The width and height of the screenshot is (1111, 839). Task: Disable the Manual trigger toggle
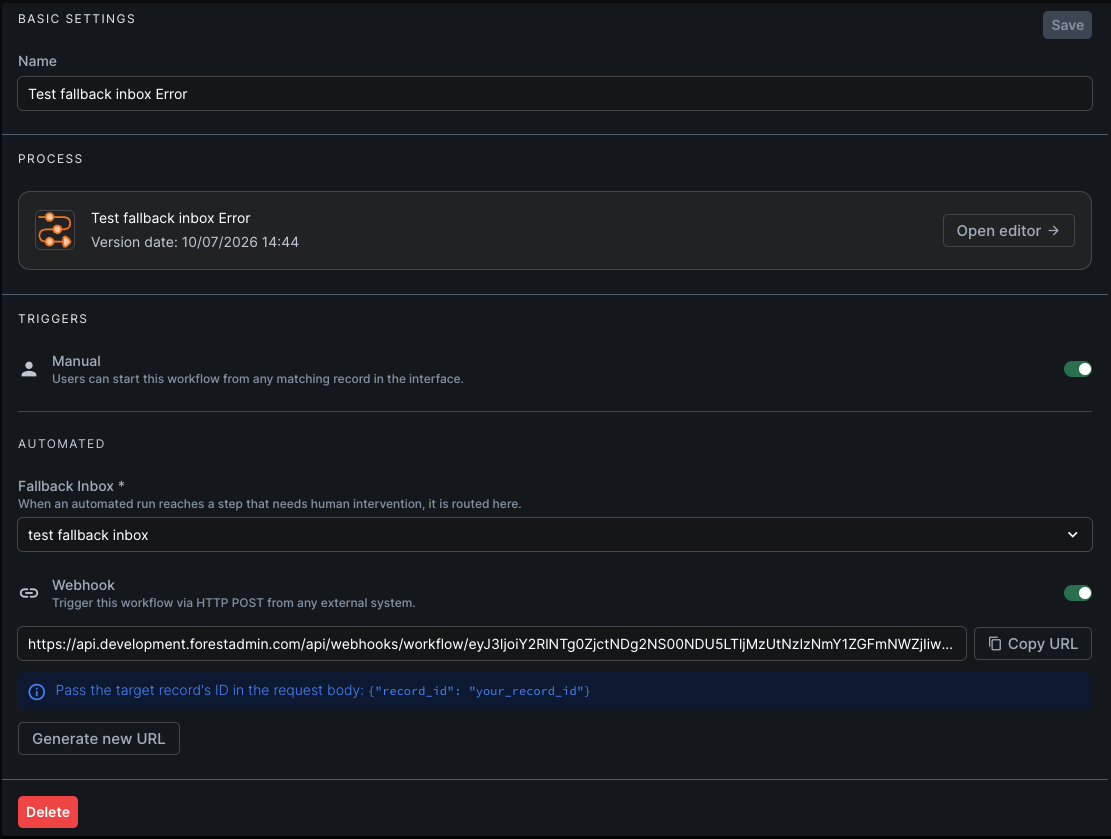(1077, 369)
